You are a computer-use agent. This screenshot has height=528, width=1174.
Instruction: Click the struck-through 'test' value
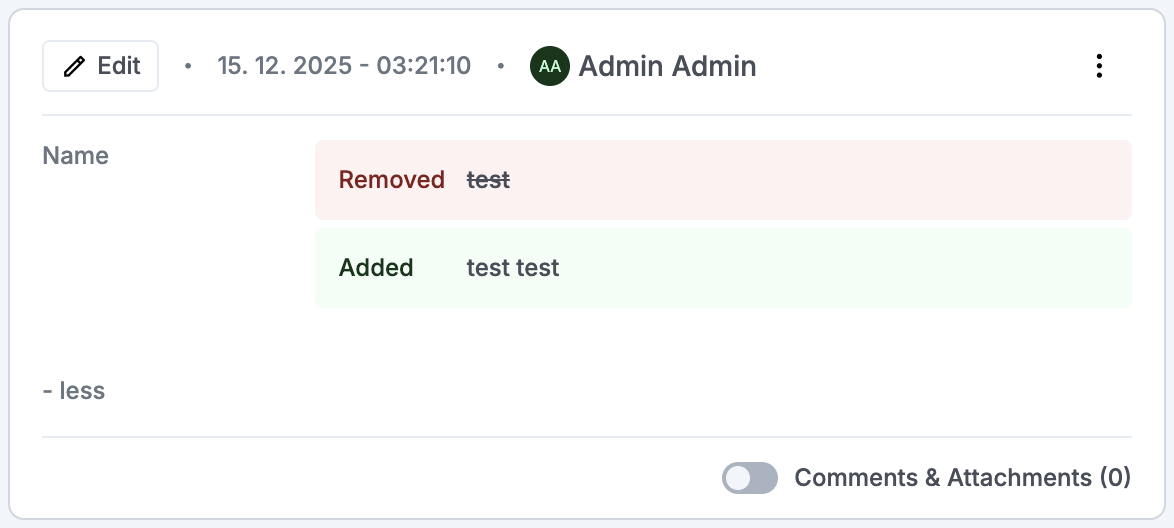click(488, 180)
